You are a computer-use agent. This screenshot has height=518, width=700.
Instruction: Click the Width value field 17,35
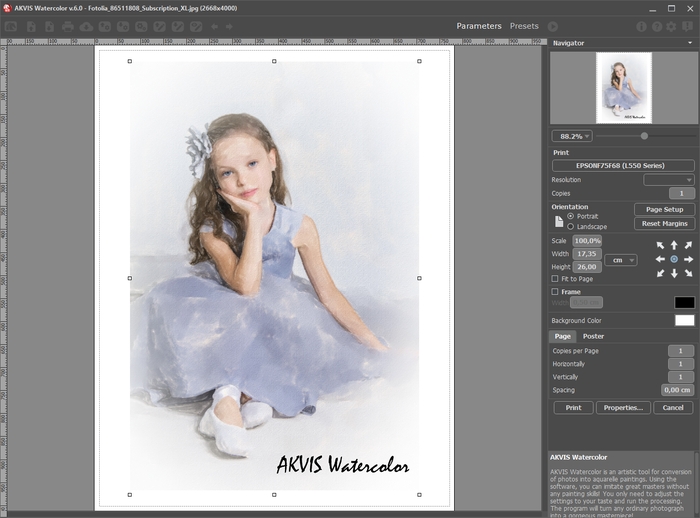(587, 254)
